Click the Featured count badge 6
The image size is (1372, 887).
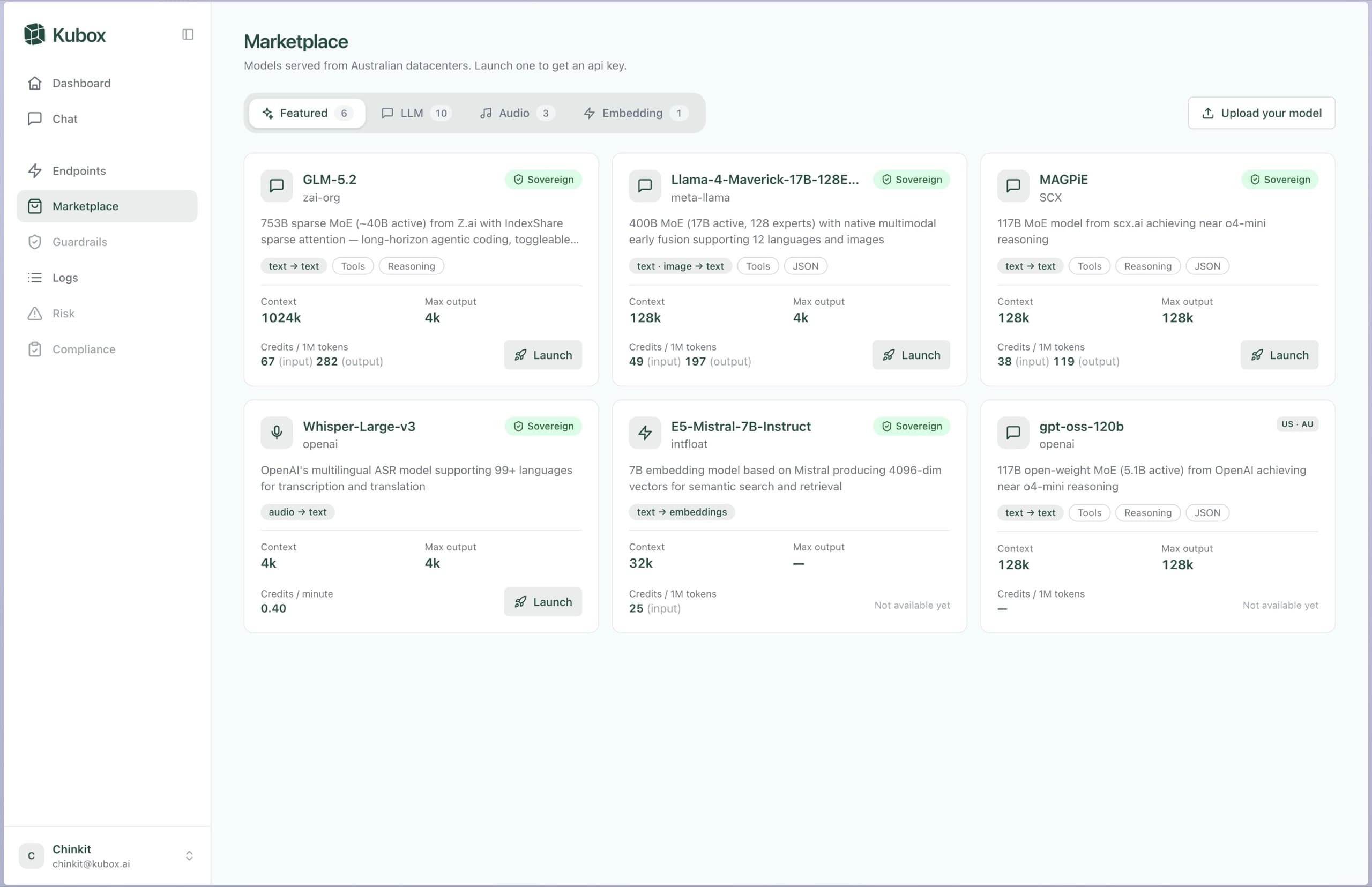(x=344, y=113)
